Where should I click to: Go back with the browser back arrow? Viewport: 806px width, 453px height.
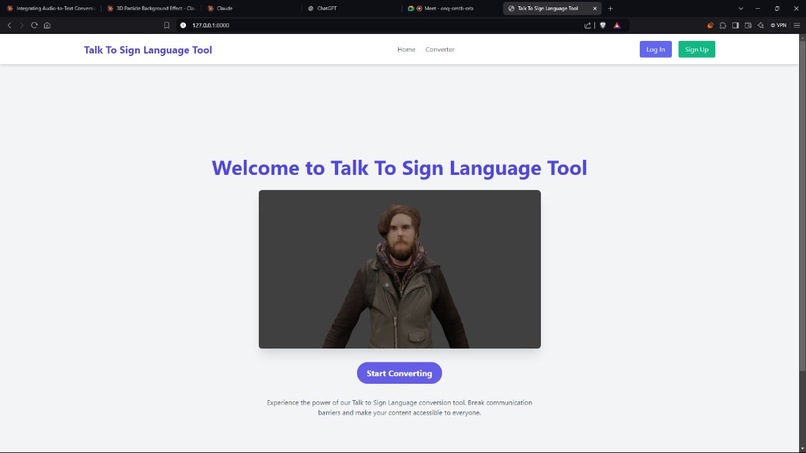(x=9, y=25)
